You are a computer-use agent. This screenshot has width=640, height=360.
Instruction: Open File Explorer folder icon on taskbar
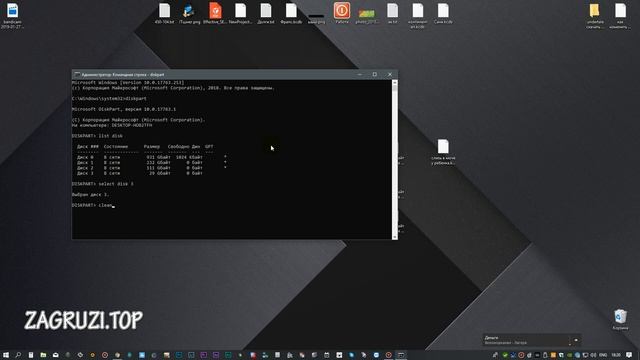[x=43, y=355]
